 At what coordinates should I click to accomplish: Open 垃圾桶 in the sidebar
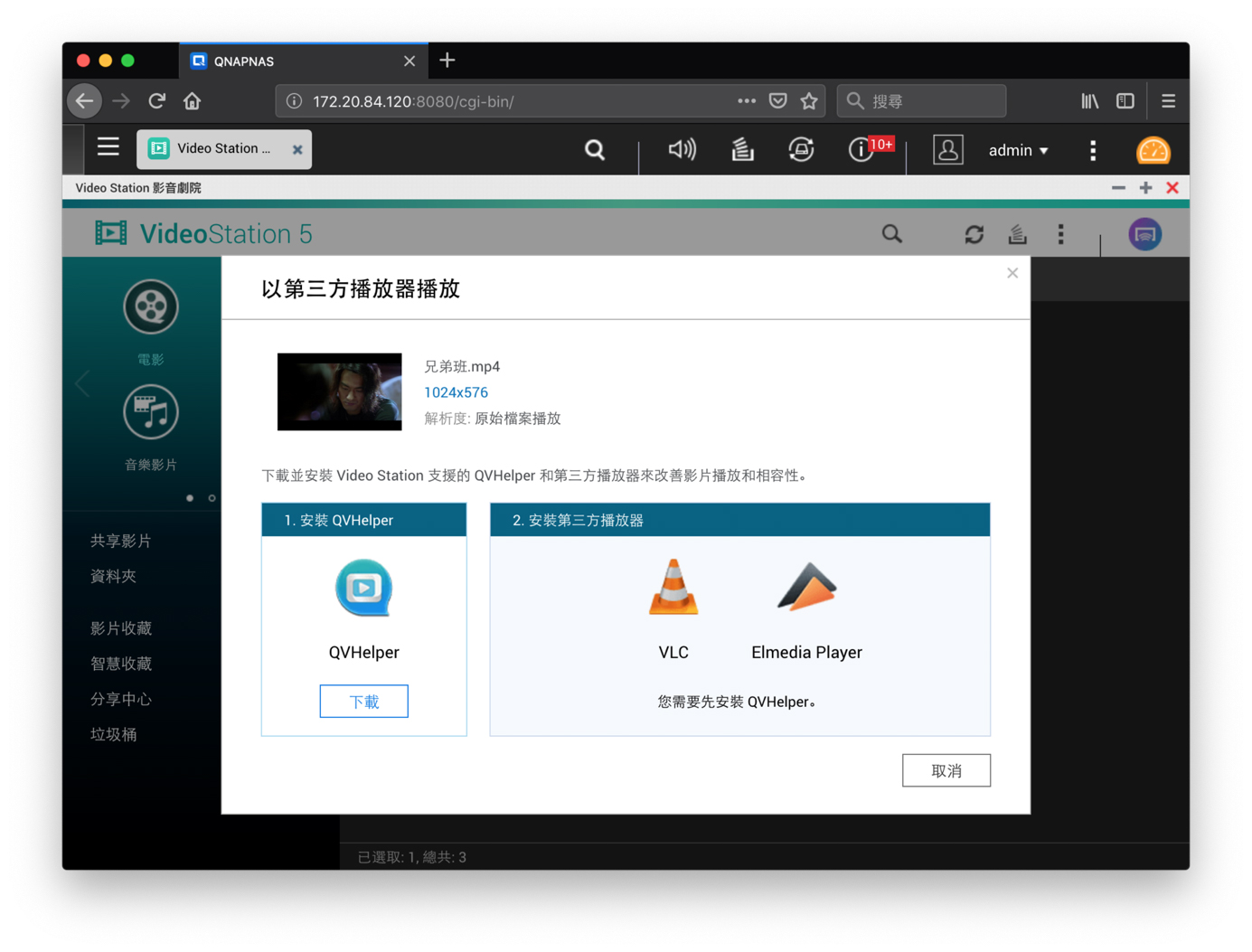(x=114, y=734)
